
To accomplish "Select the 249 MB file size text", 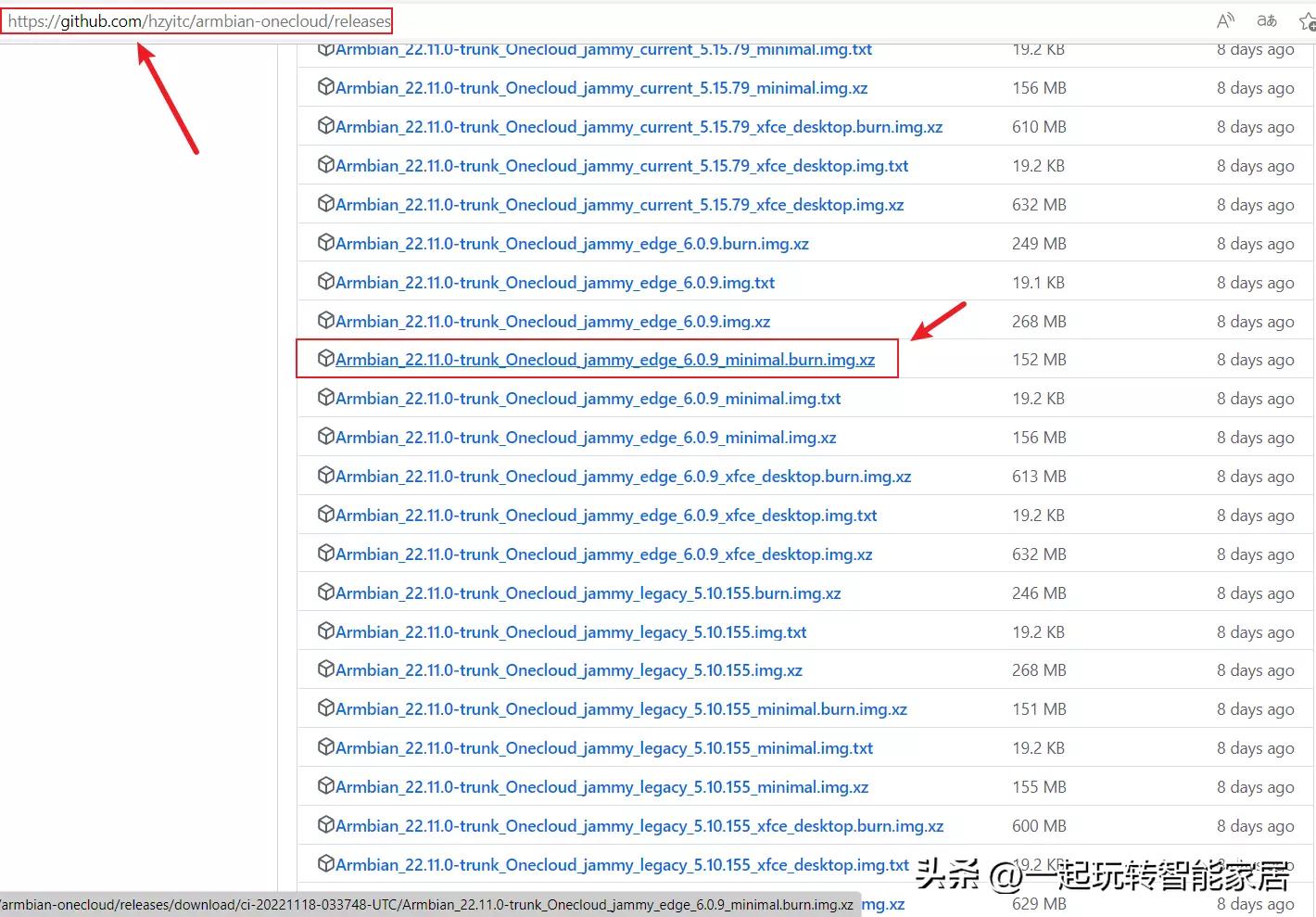I will coord(1039,244).
